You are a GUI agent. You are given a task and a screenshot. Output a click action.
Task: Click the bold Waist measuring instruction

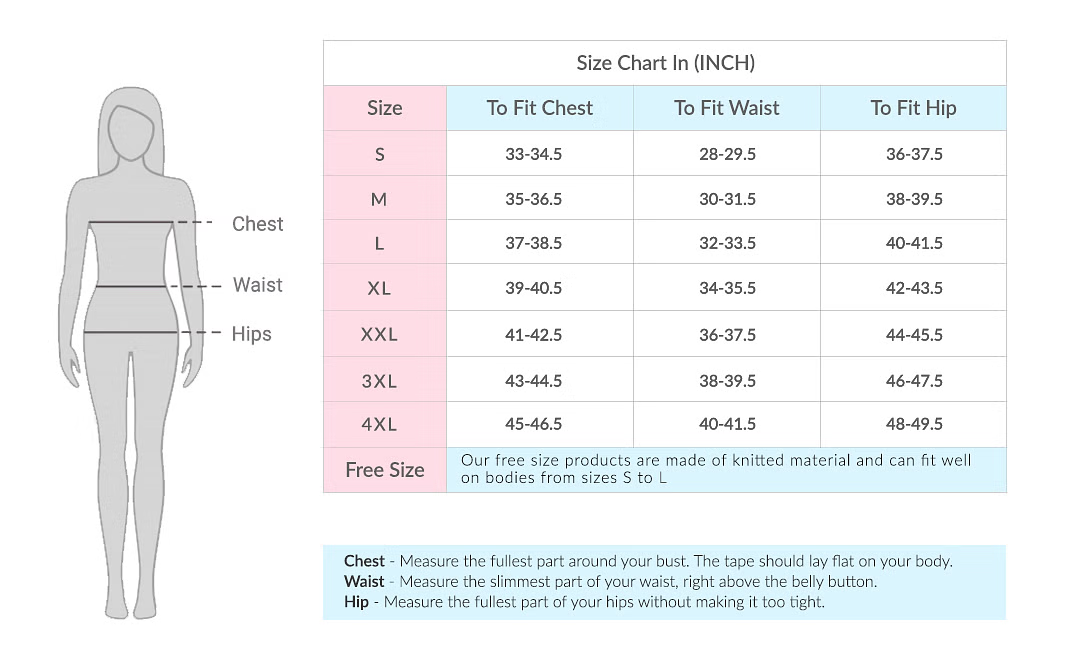point(365,581)
